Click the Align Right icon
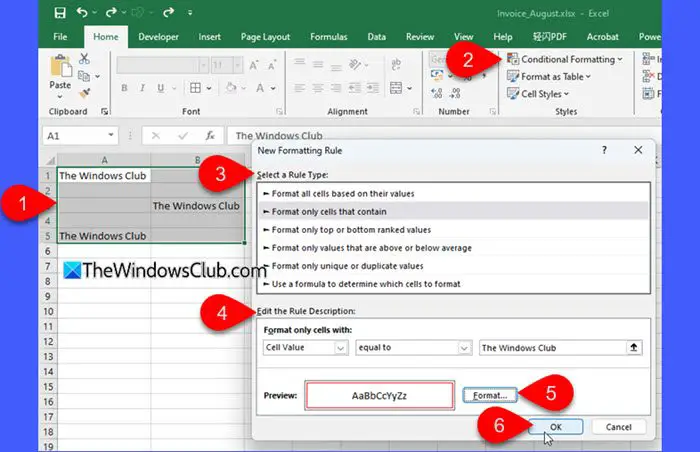Viewport: 700px width, 452px height. 336,88
